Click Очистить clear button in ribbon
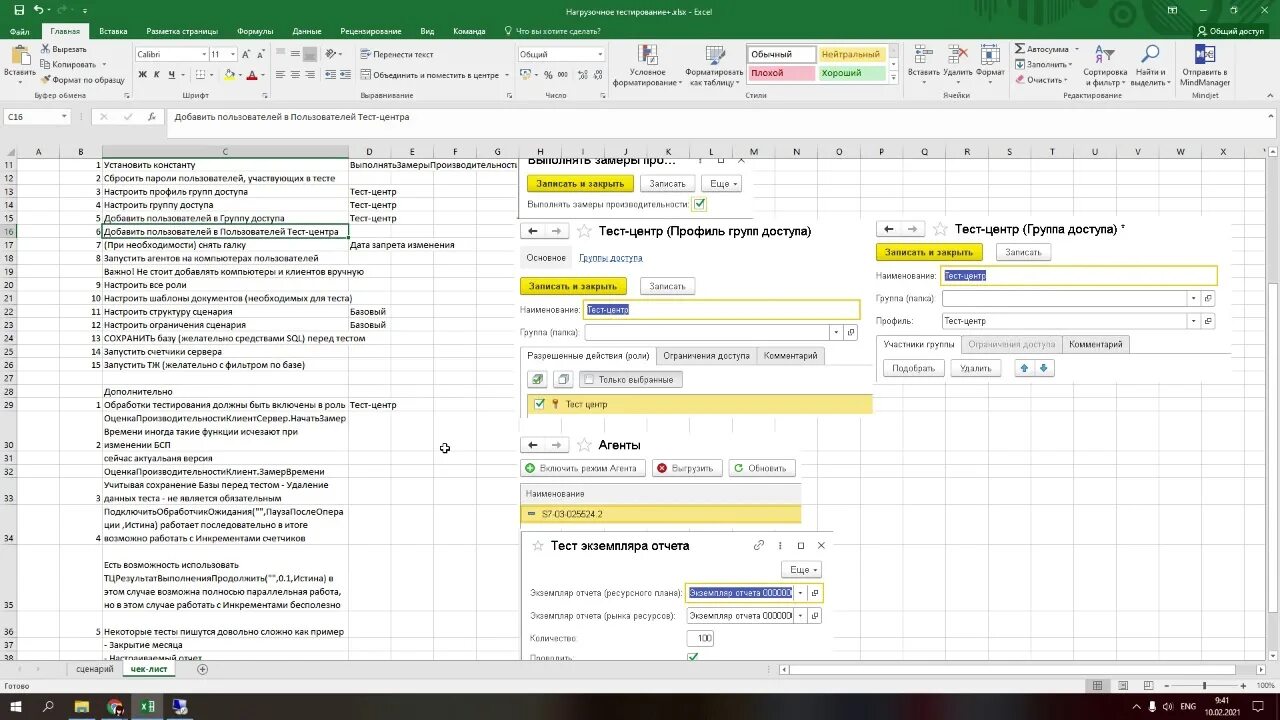Image resolution: width=1280 pixels, height=720 pixels. click(1041, 80)
